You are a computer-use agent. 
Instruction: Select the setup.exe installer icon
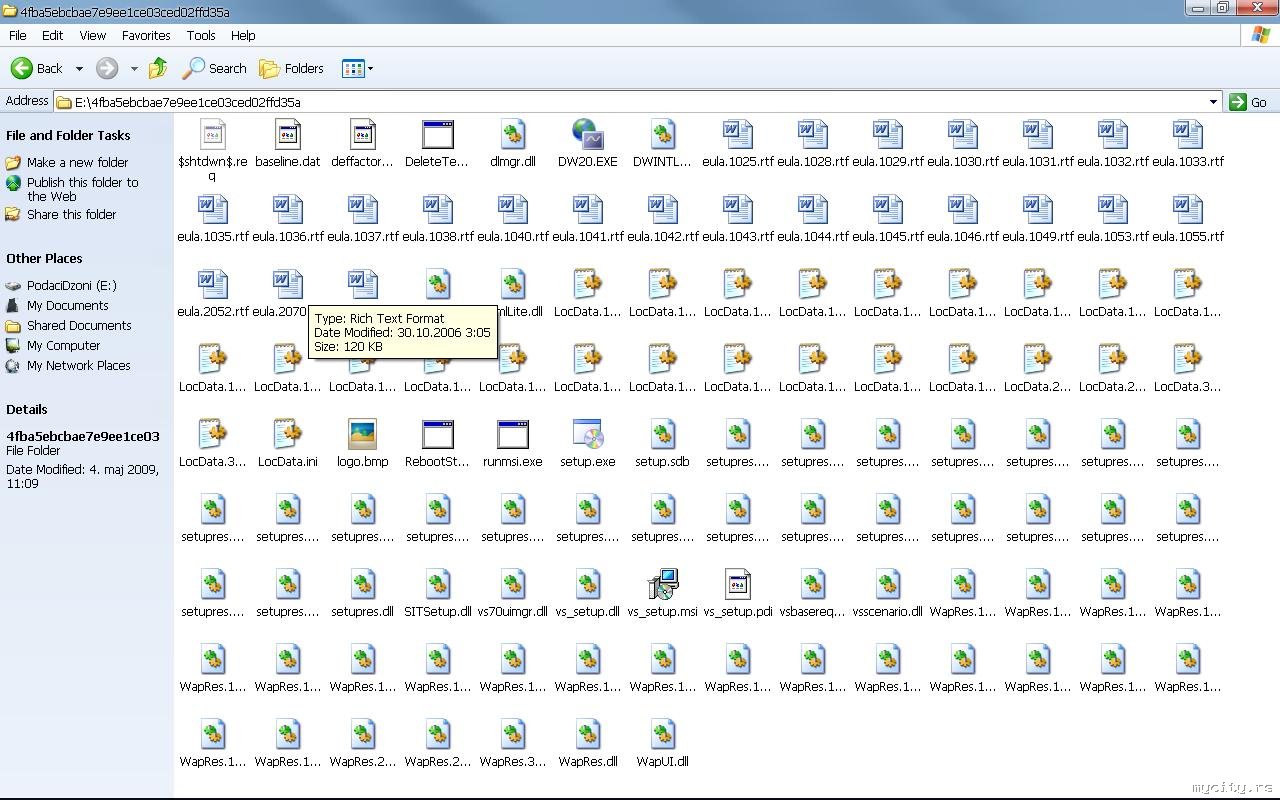587,436
